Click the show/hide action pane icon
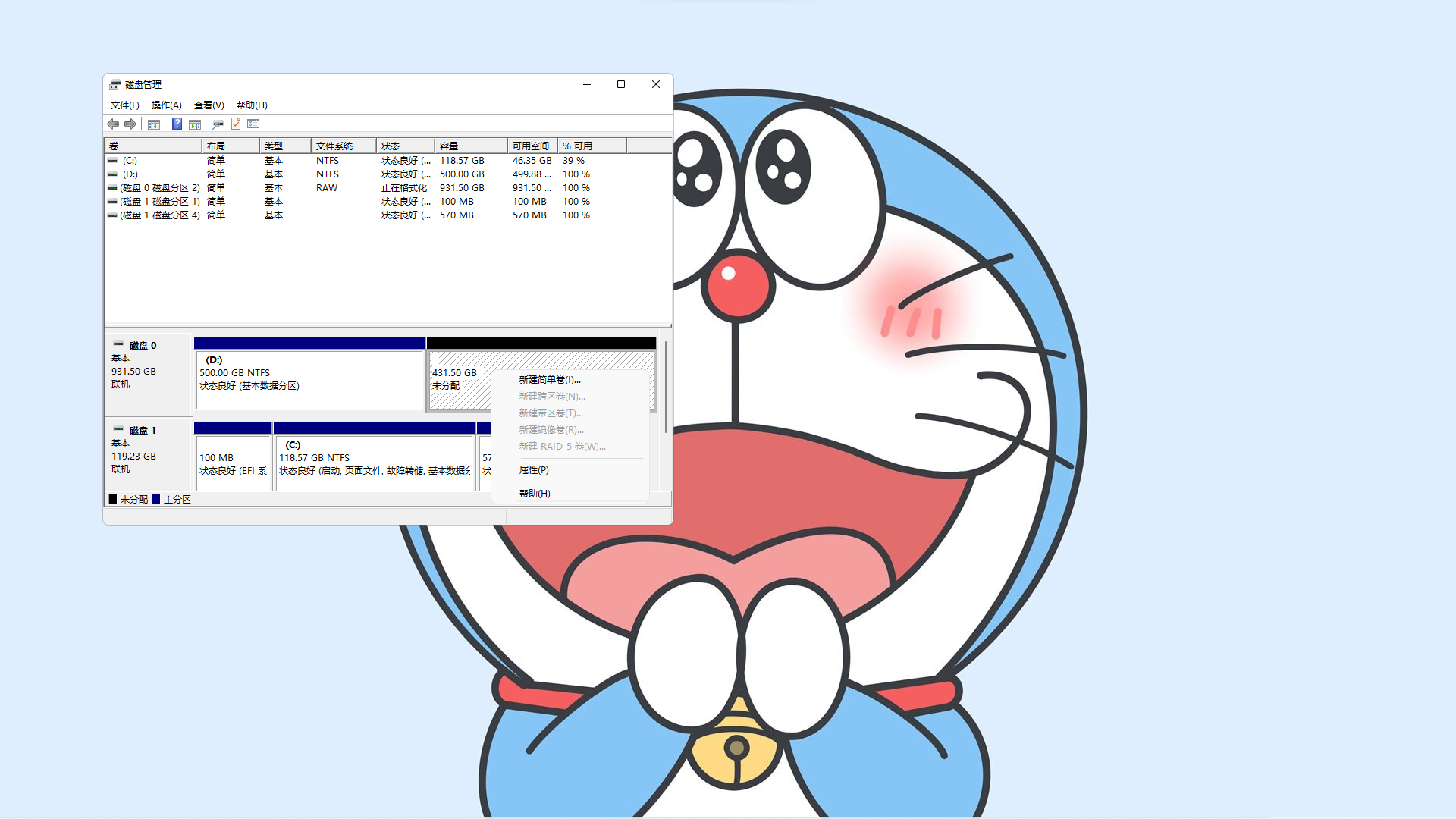This screenshot has height=819, width=1456. point(195,124)
